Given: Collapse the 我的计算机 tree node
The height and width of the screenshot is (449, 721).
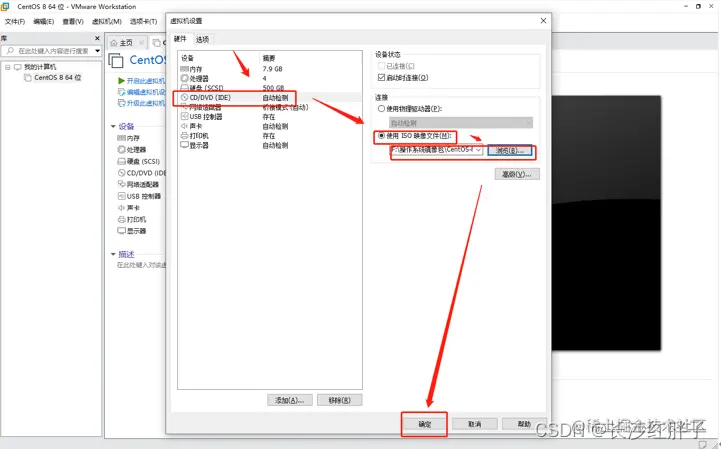Looking at the screenshot, I should click(x=7, y=67).
